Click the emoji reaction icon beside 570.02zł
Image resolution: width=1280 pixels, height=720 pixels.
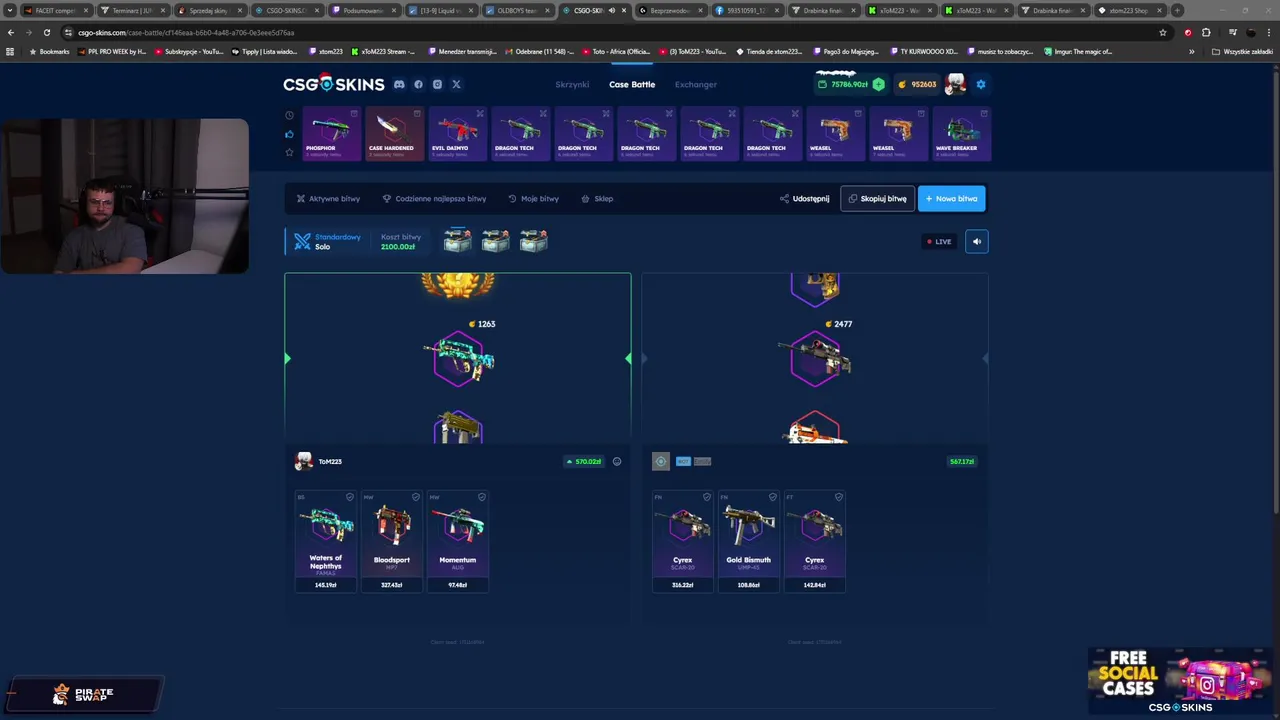pyautogui.click(x=617, y=461)
